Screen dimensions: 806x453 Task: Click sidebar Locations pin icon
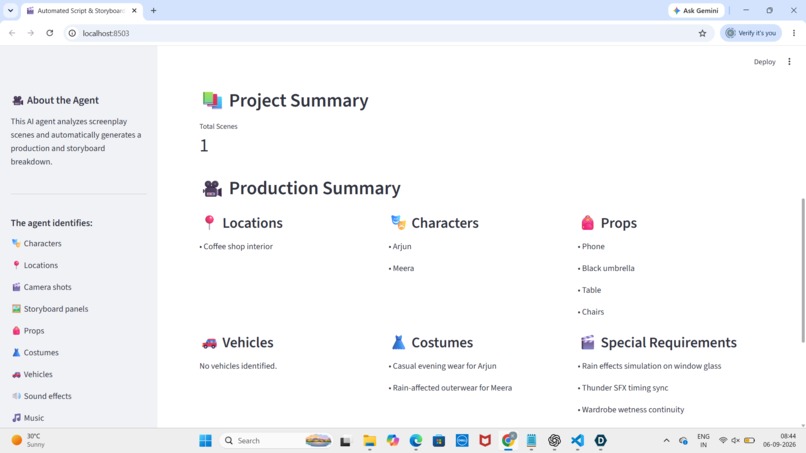(16, 265)
